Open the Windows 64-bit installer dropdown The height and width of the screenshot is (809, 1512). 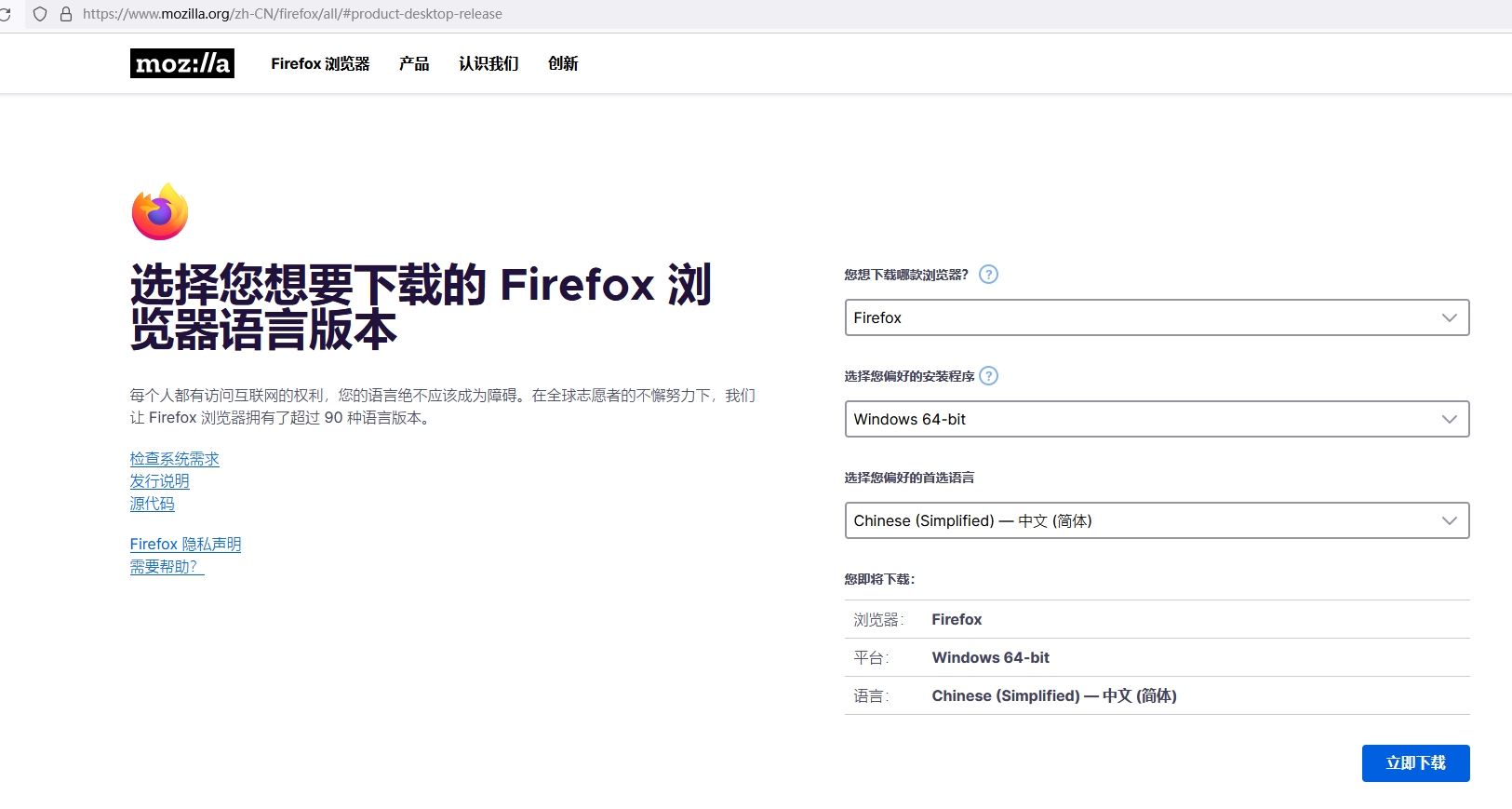coord(1157,419)
